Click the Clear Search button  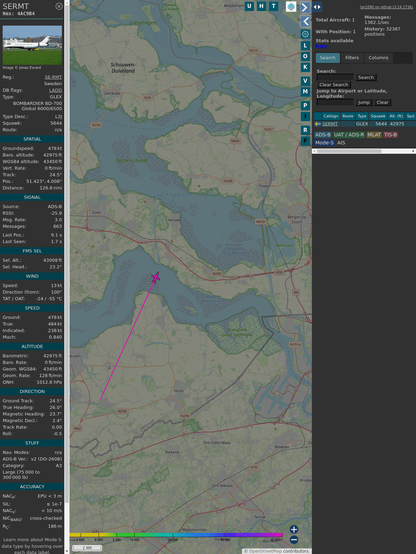(334, 85)
